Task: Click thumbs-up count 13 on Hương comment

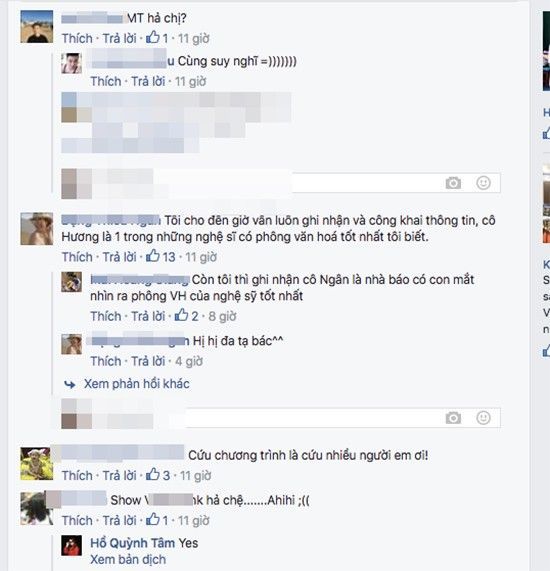Action: click(161, 256)
